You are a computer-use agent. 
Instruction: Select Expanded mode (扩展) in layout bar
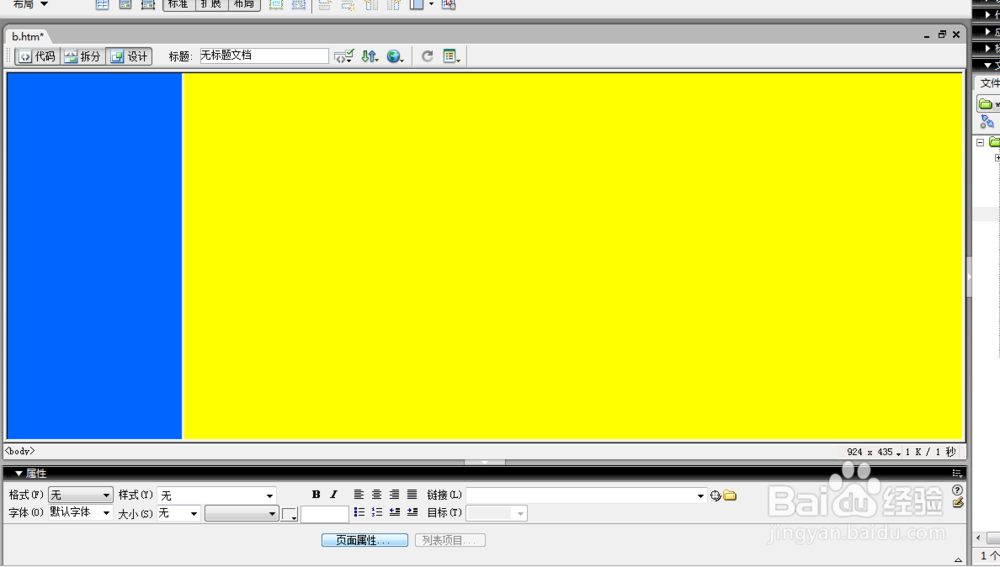pos(211,4)
